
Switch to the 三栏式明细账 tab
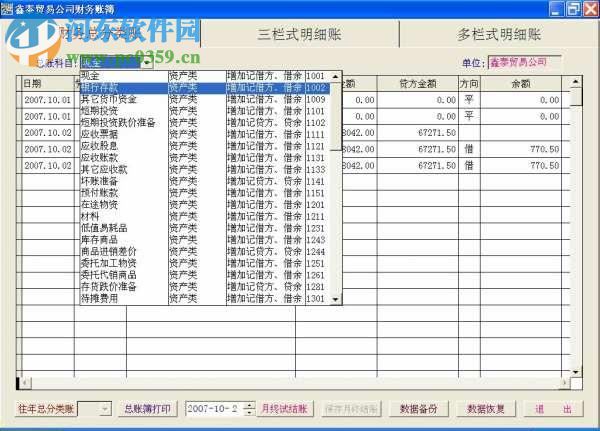tap(300, 34)
